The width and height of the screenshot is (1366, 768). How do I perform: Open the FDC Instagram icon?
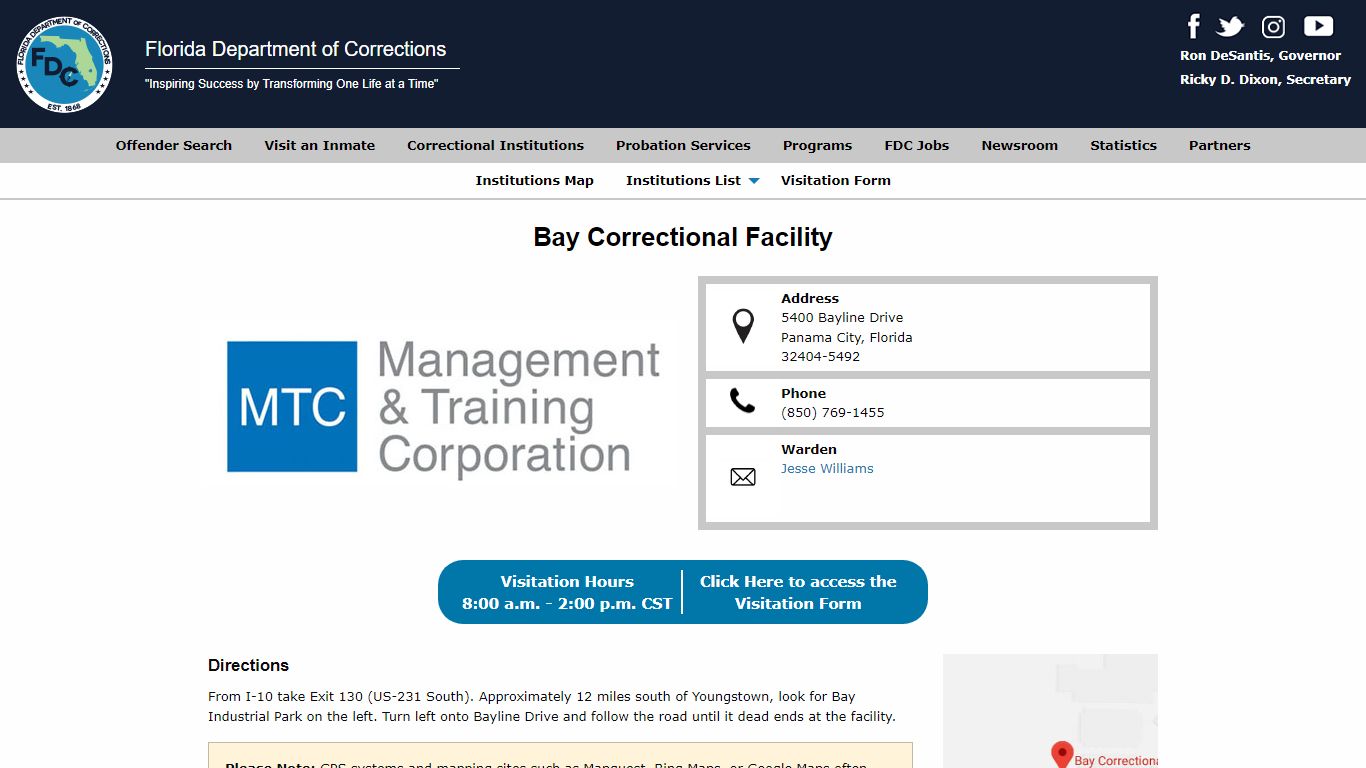click(x=1273, y=27)
